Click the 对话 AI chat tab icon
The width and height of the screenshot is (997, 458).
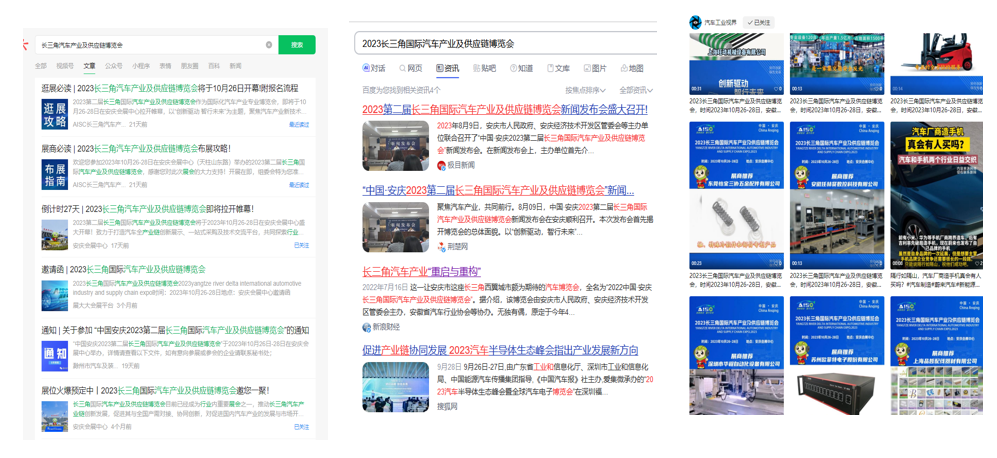pyautogui.click(x=367, y=69)
